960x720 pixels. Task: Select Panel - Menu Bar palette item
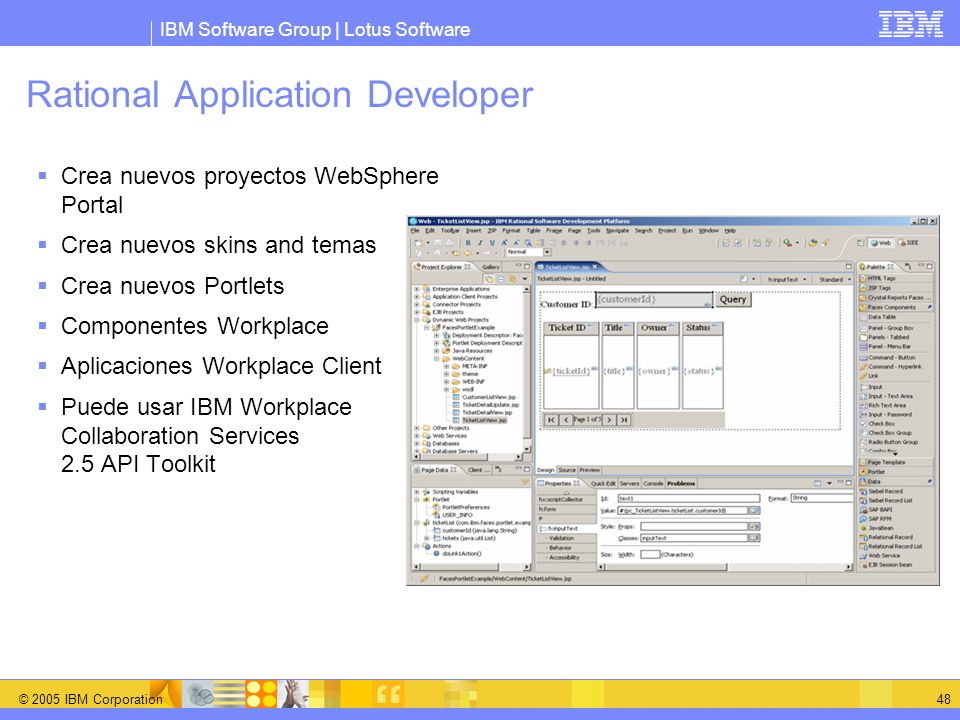pos(885,347)
